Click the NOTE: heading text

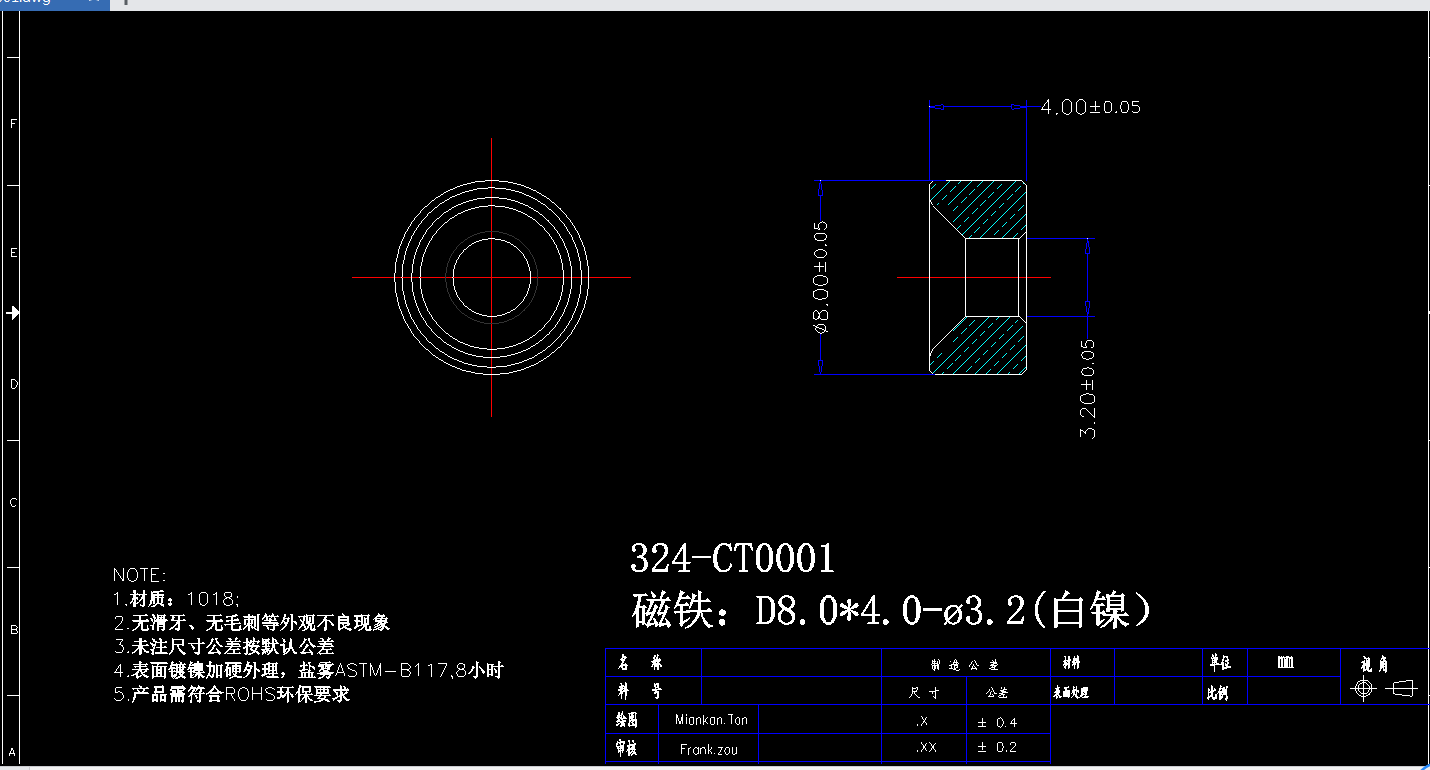(140, 575)
